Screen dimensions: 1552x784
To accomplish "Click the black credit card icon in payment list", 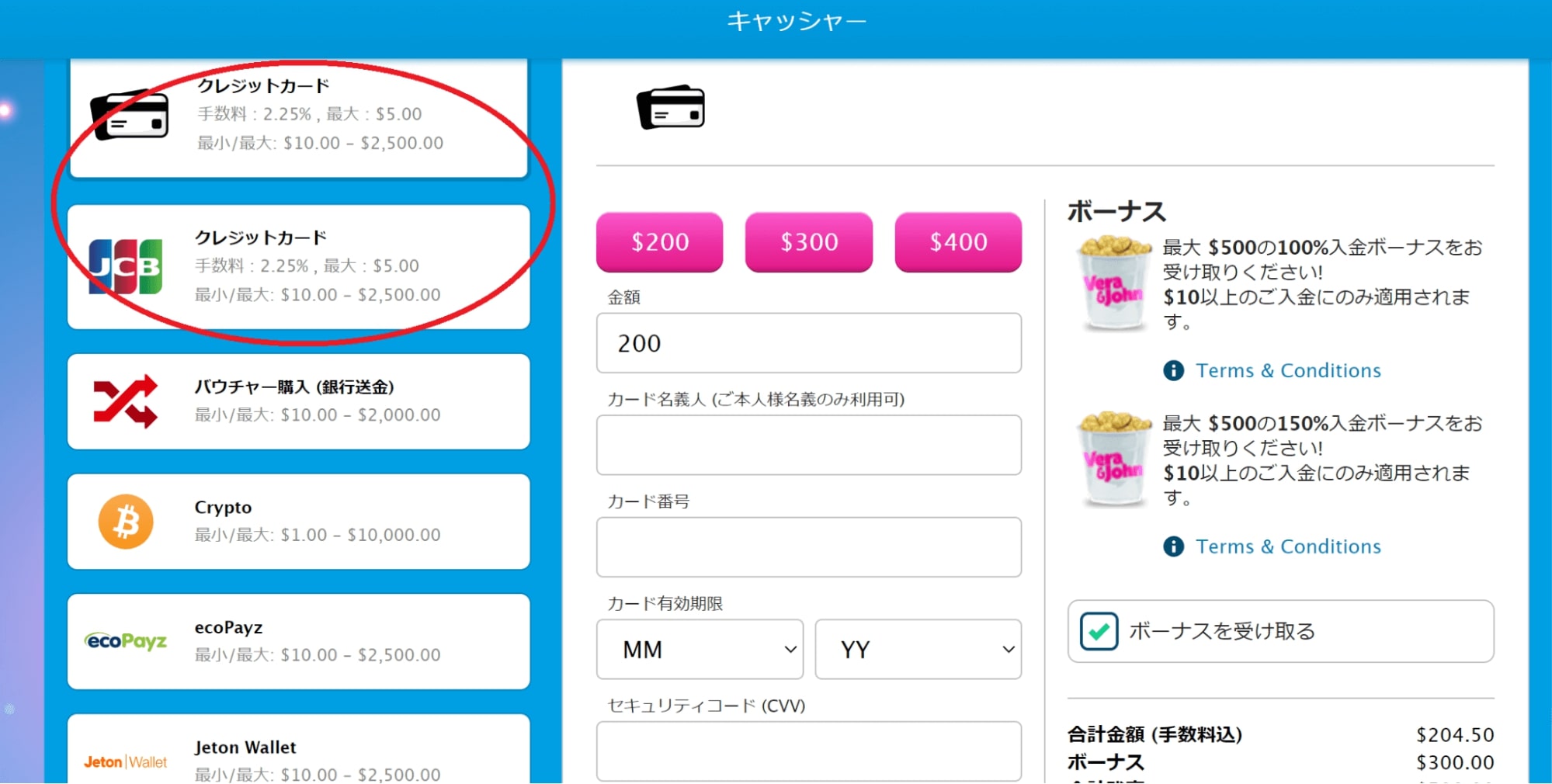I will pyautogui.click(x=130, y=115).
